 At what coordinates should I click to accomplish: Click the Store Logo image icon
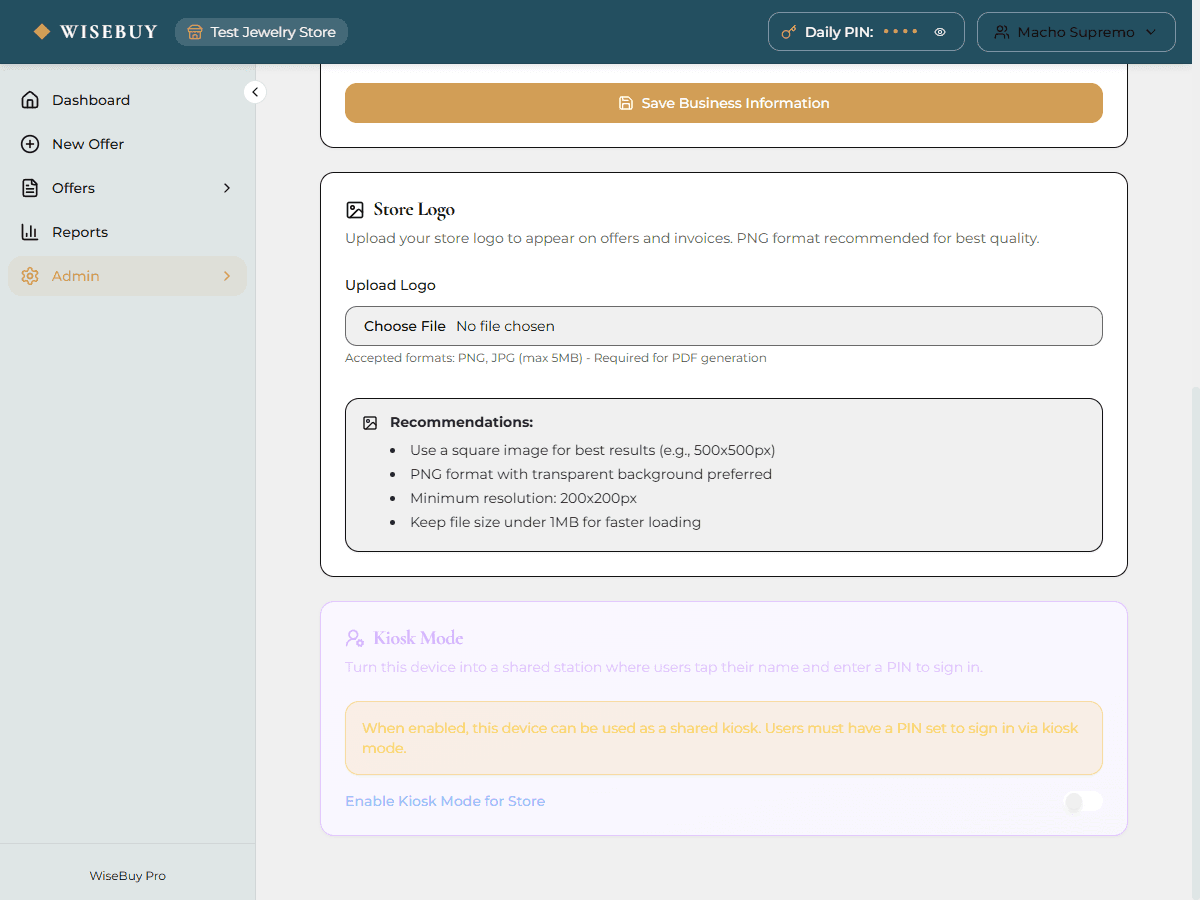[x=355, y=209]
